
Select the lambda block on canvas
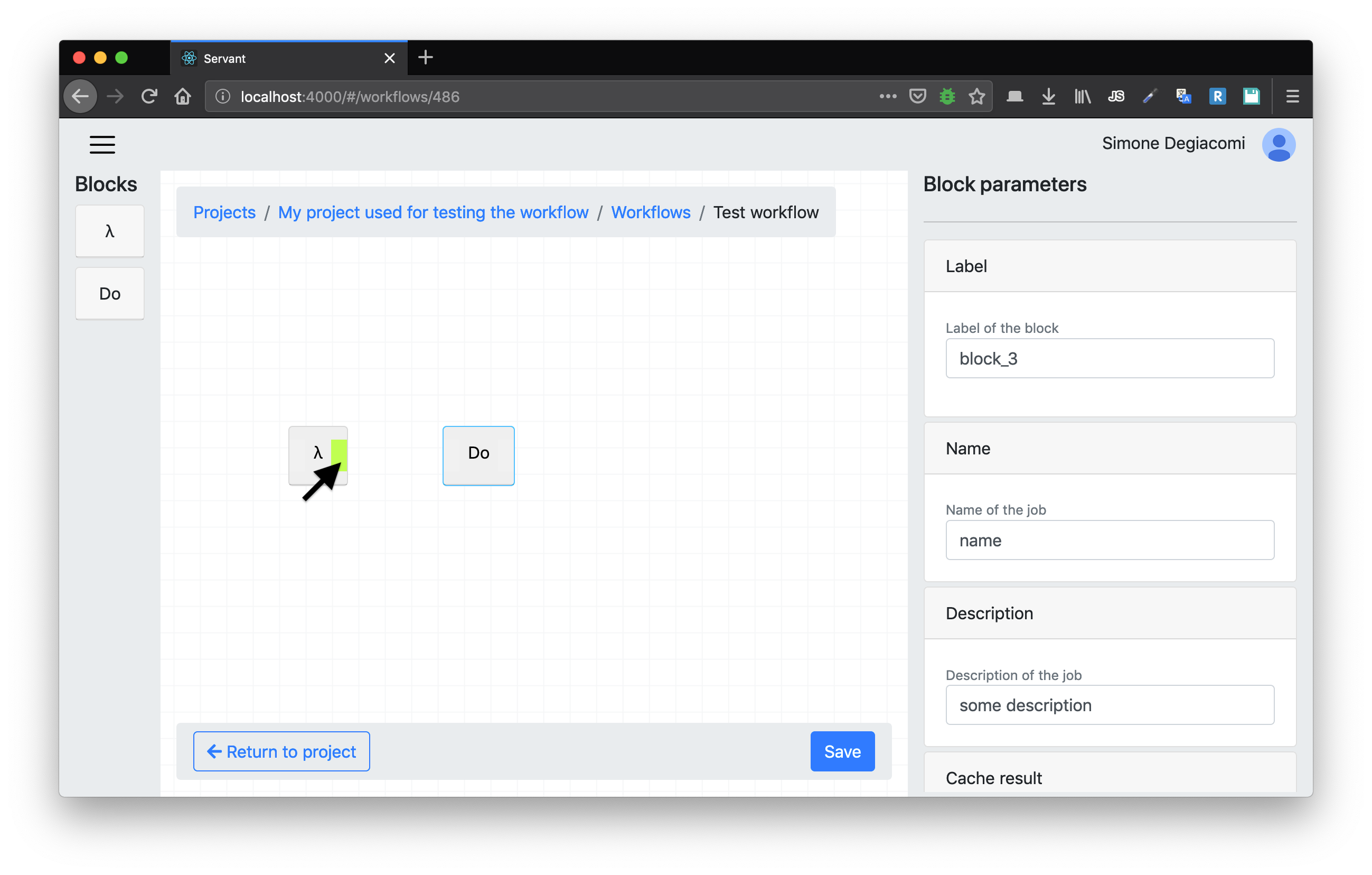coord(318,452)
